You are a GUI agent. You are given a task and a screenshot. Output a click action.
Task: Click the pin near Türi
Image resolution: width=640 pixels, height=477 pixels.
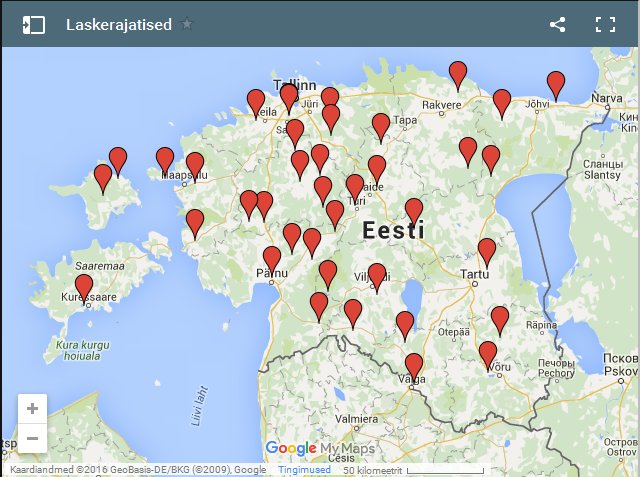pyautogui.click(x=355, y=186)
